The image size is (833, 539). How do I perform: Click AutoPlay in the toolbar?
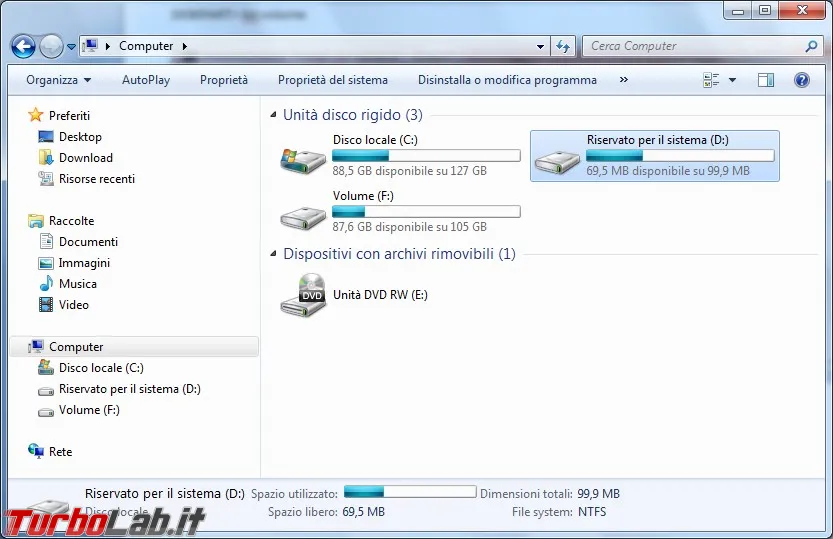146,80
